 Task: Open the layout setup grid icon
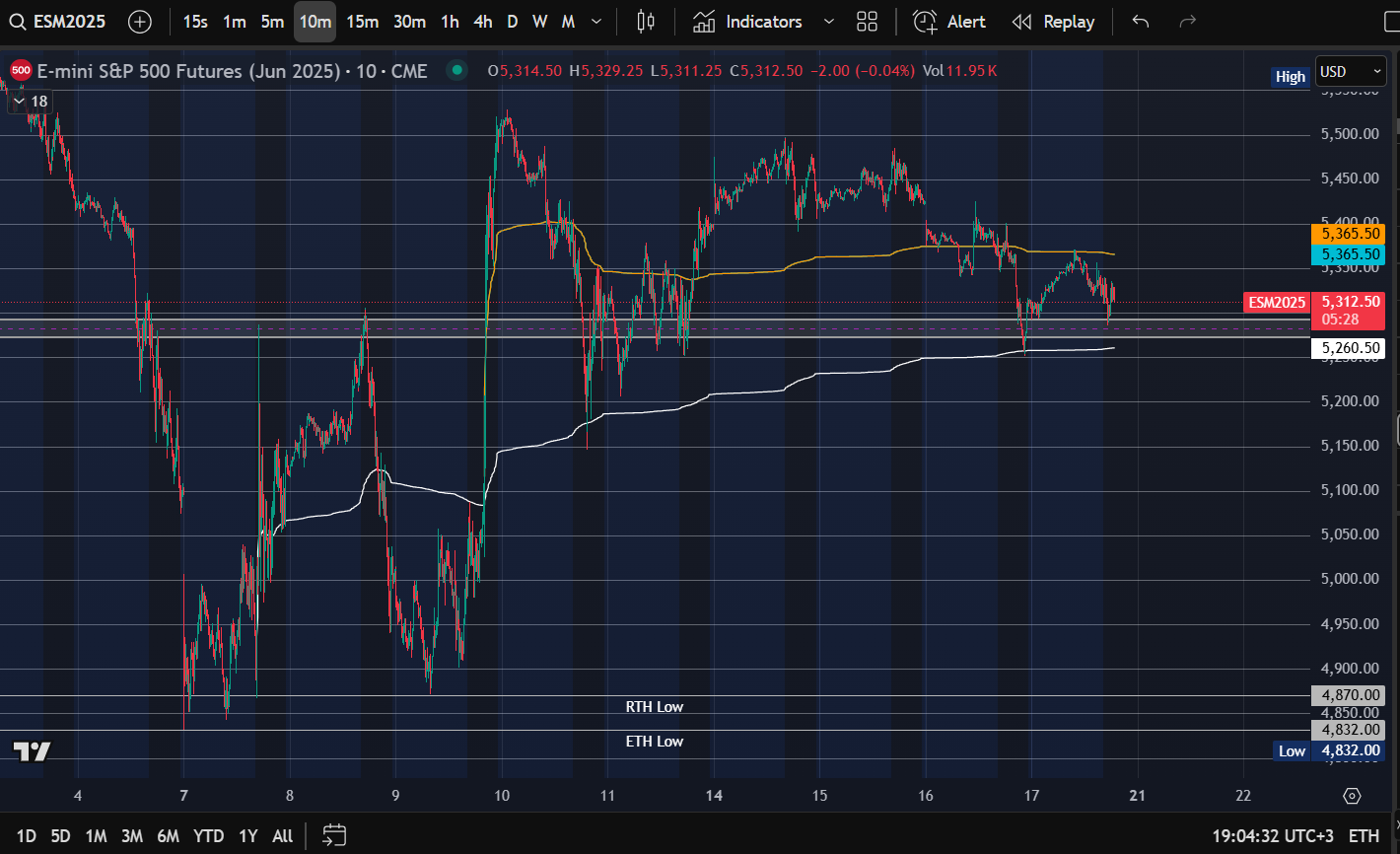pos(867,22)
